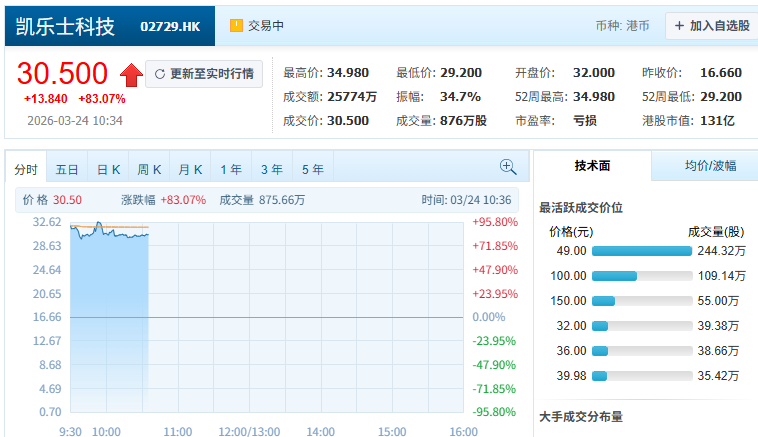Click the 244.32万 volume figure

pos(721,251)
